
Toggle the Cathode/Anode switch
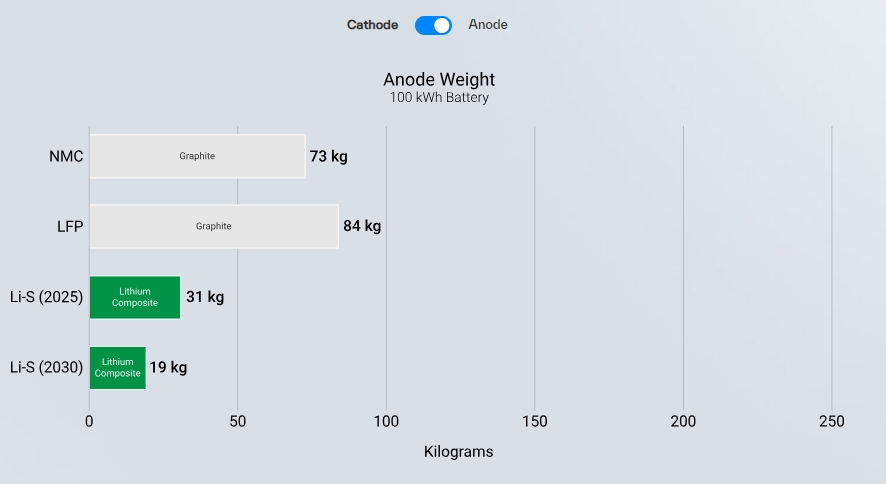[x=433, y=25]
